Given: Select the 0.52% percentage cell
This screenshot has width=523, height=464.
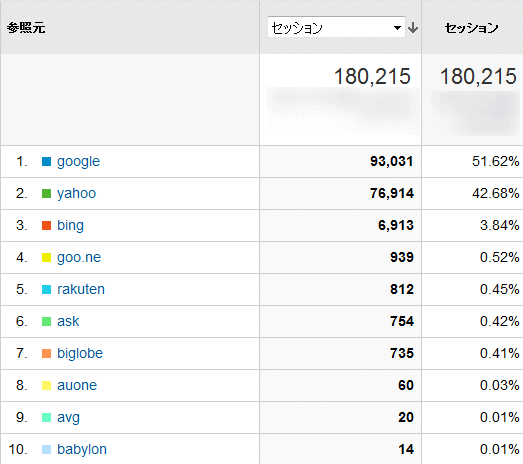Looking at the screenshot, I should [x=500, y=258].
